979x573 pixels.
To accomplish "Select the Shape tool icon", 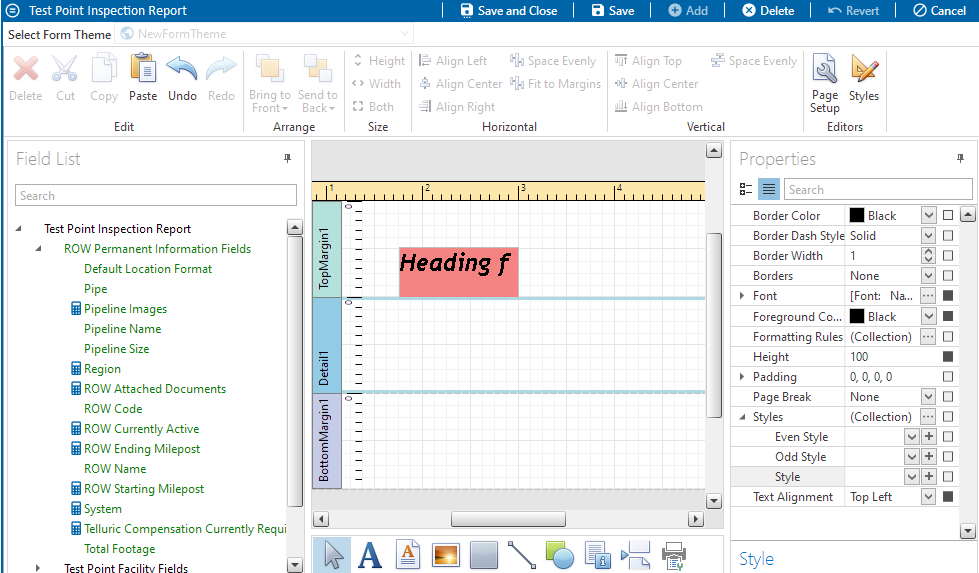I will click(560, 555).
